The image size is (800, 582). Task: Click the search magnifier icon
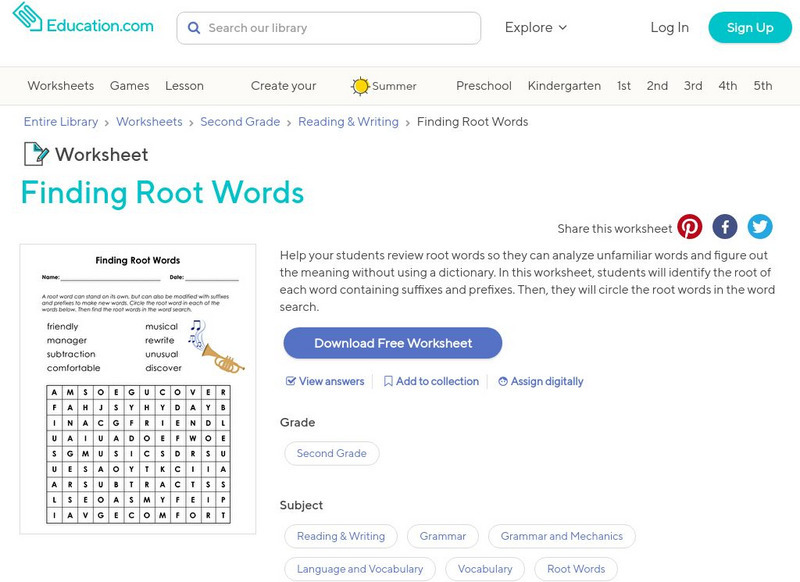[194, 28]
